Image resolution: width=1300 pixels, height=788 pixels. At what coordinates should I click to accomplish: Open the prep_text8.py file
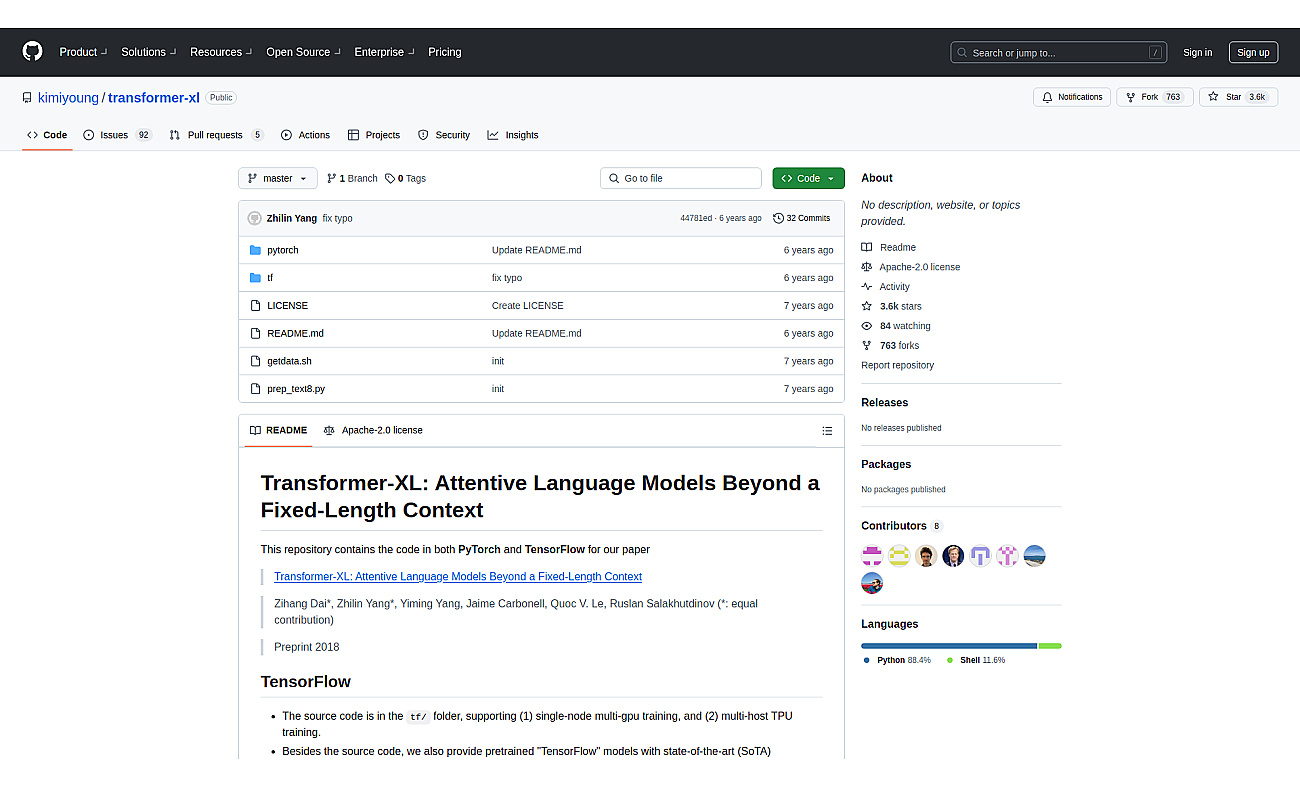[x=296, y=389]
